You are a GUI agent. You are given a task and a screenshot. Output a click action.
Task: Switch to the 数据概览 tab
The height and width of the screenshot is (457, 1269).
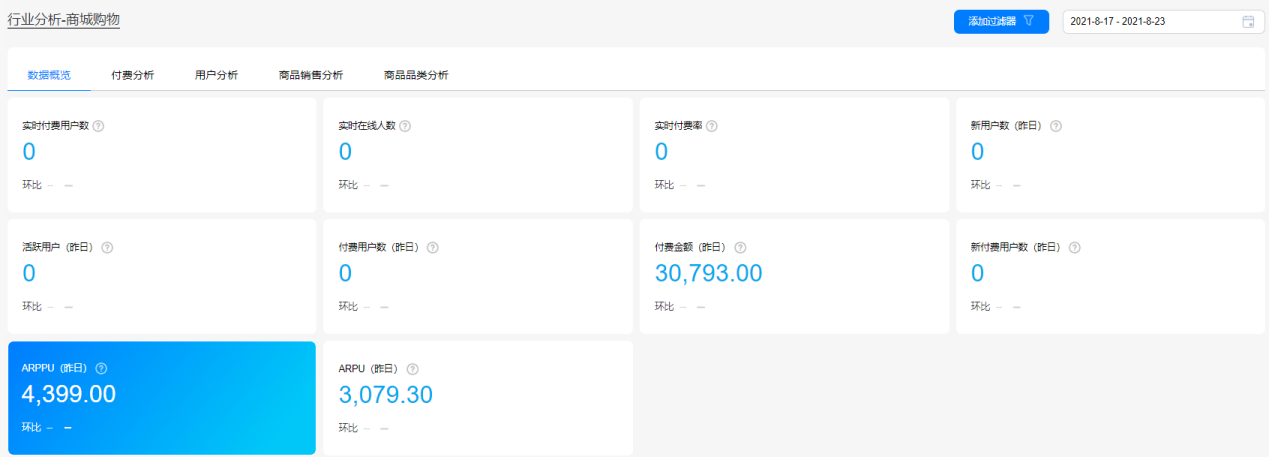click(x=49, y=75)
